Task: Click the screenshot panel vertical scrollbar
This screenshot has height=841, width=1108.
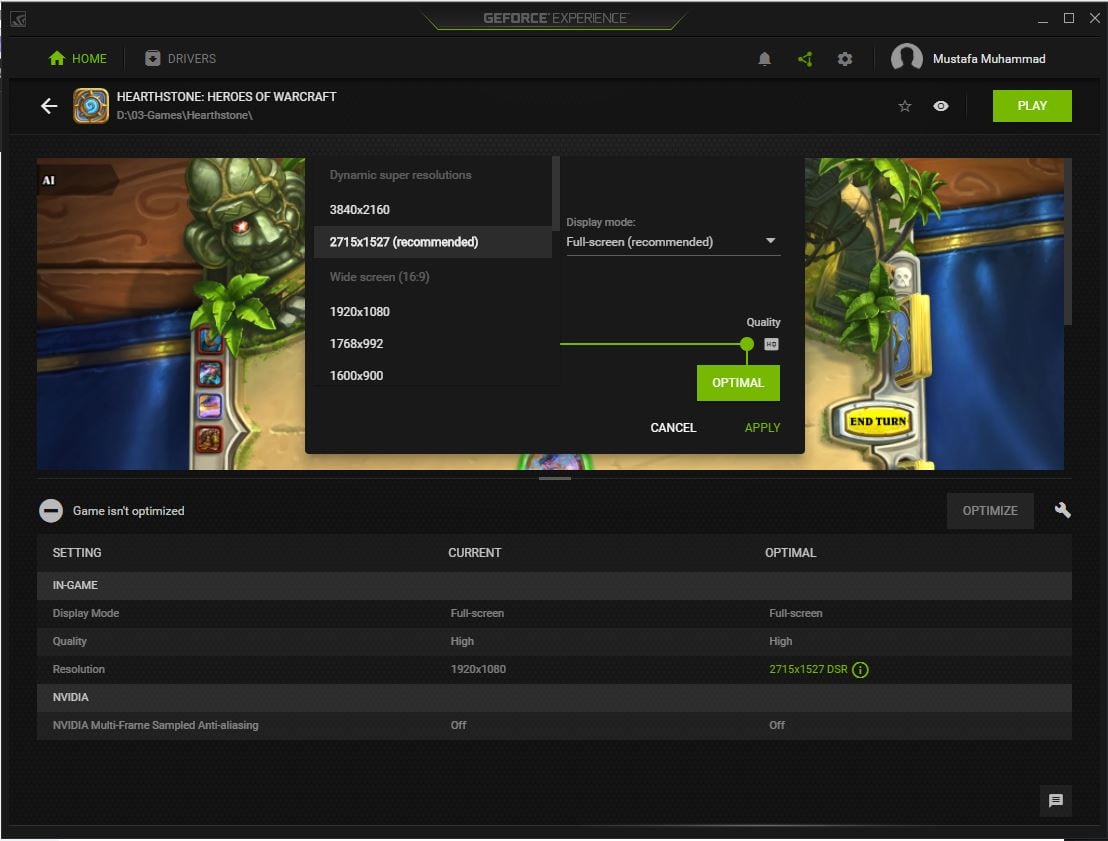Action: pos(1068,241)
